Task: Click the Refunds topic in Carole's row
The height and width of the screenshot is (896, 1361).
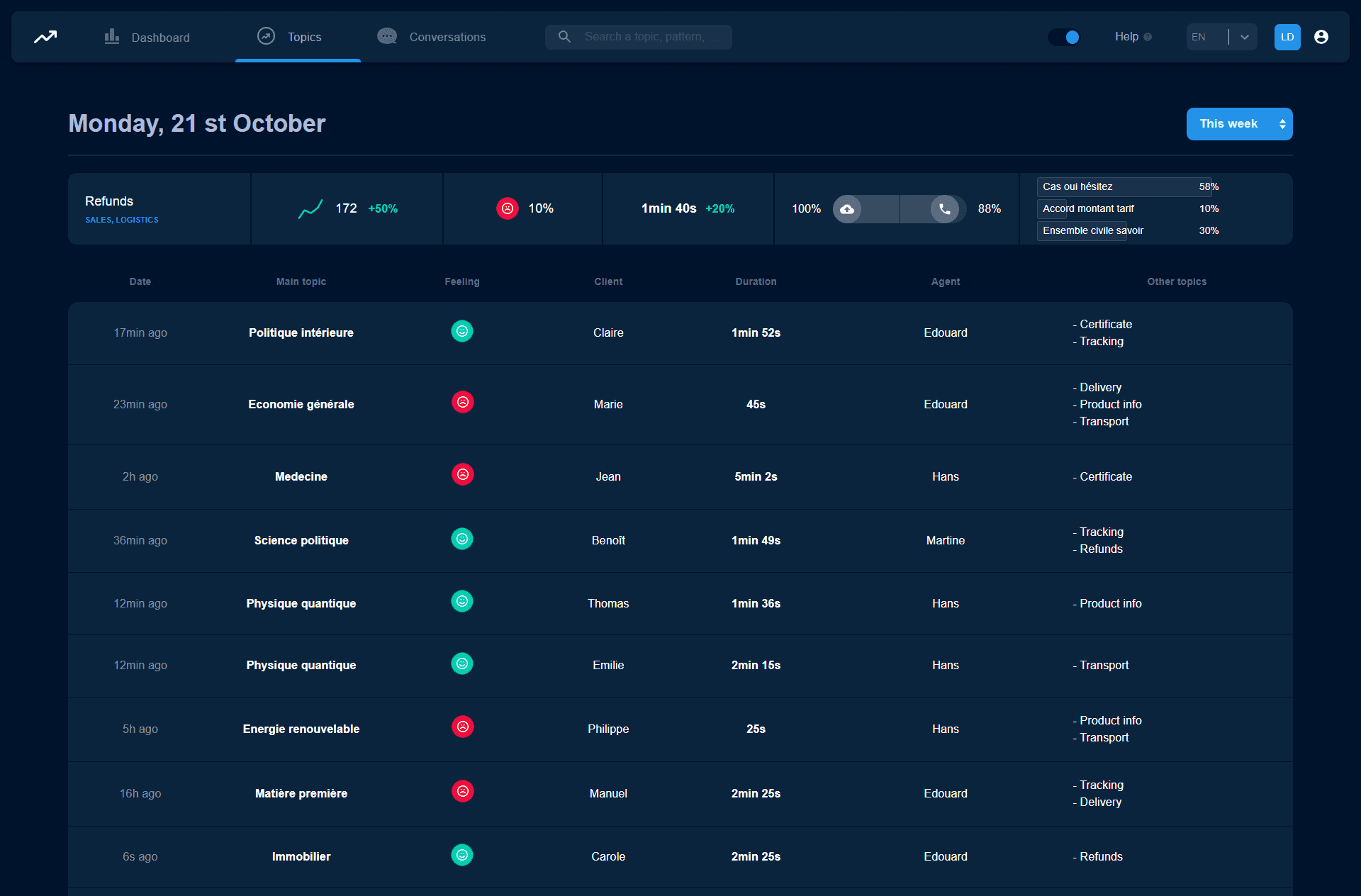Action: tap(1098, 856)
